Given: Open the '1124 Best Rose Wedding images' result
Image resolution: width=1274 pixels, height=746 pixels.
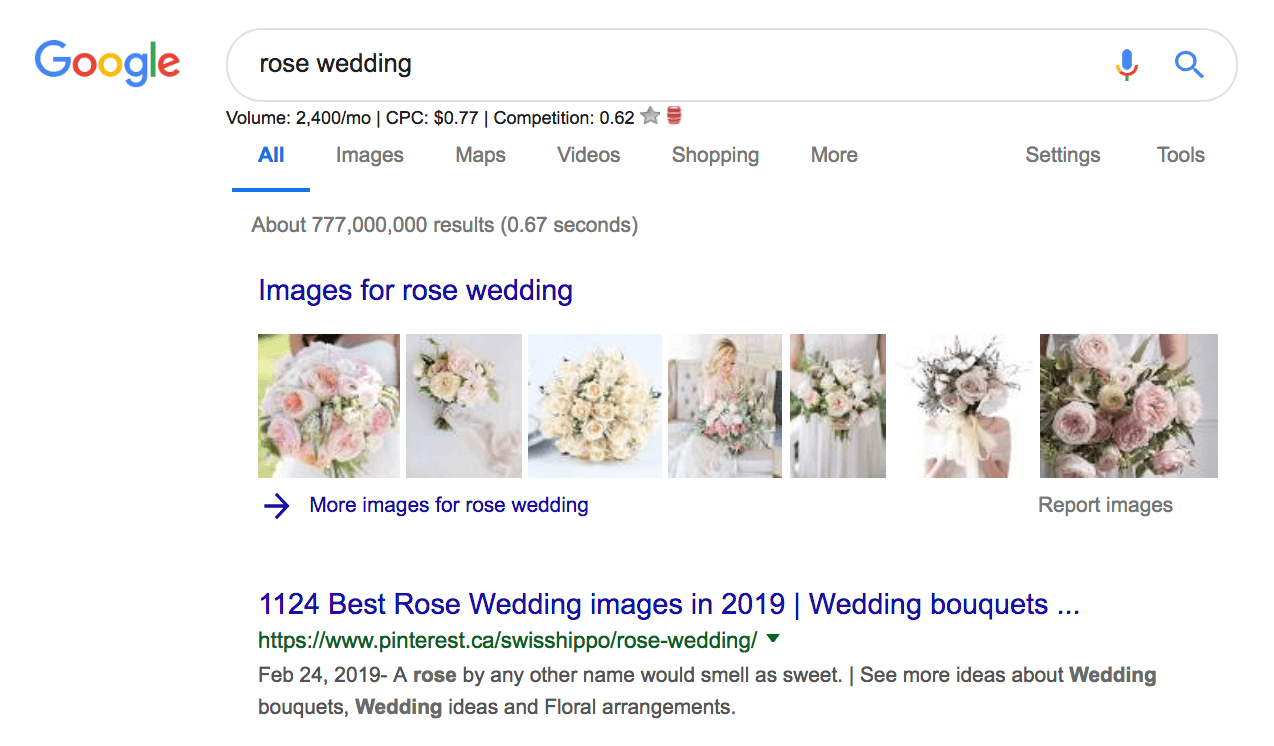Looking at the screenshot, I should coord(668,604).
